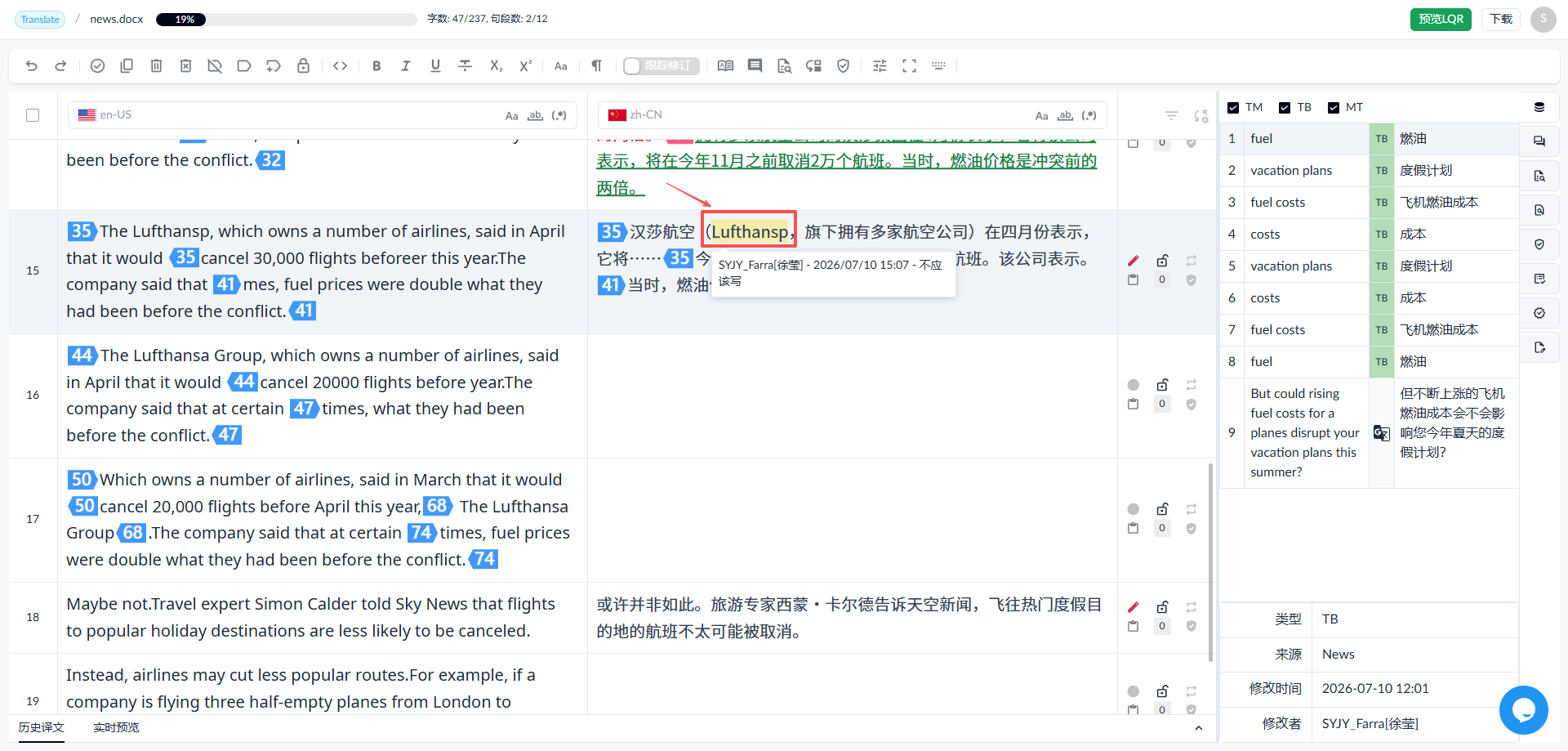
Task: Insert tag with the code brackets icon
Action: click(x=341, y=66)
